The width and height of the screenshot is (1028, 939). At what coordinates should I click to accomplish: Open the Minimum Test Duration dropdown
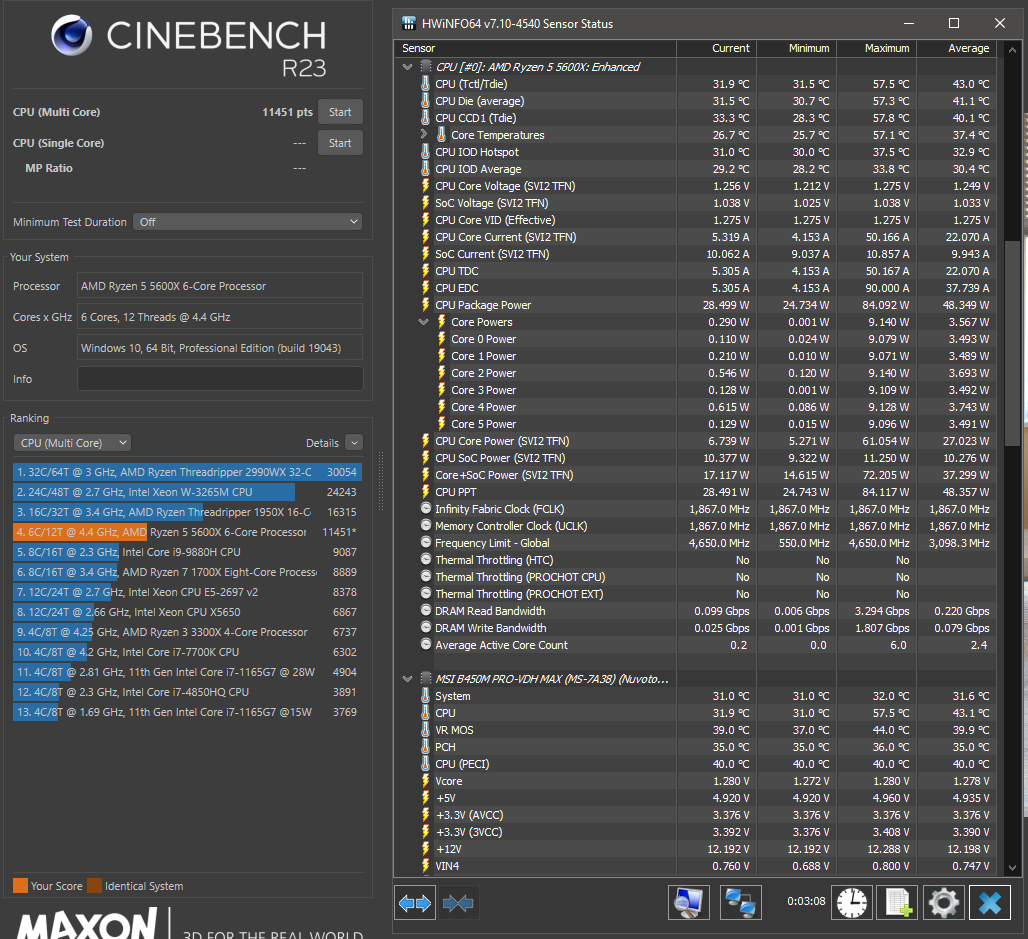[x=248, y=222]
